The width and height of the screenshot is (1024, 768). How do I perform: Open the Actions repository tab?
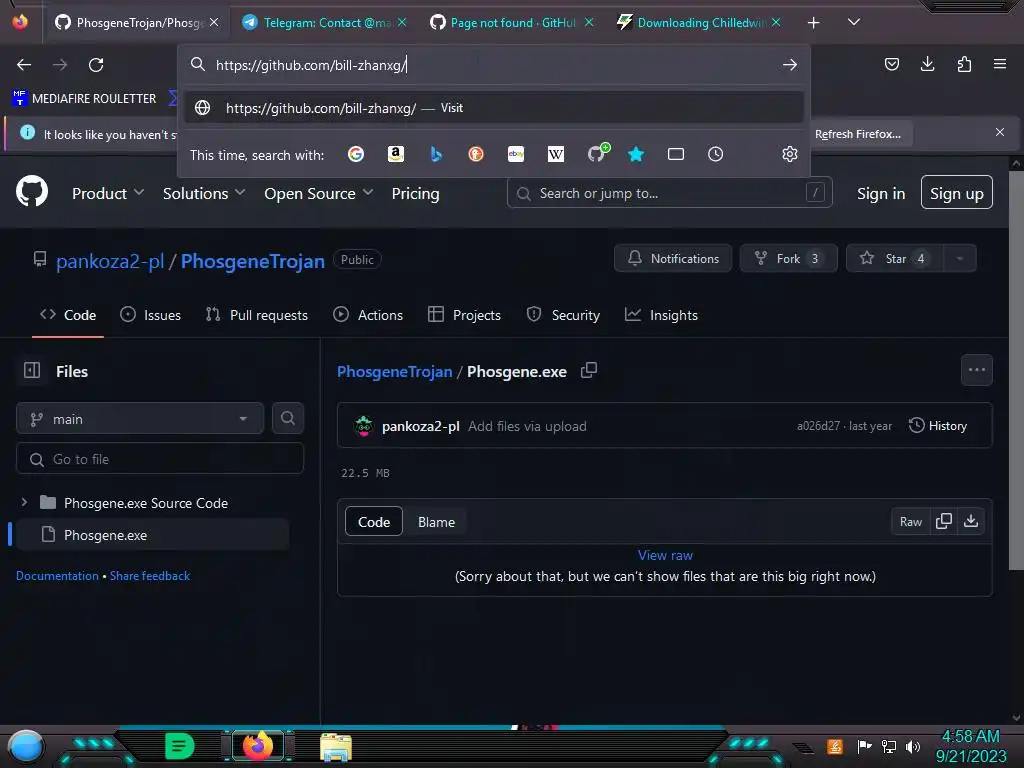pos(368,315)
